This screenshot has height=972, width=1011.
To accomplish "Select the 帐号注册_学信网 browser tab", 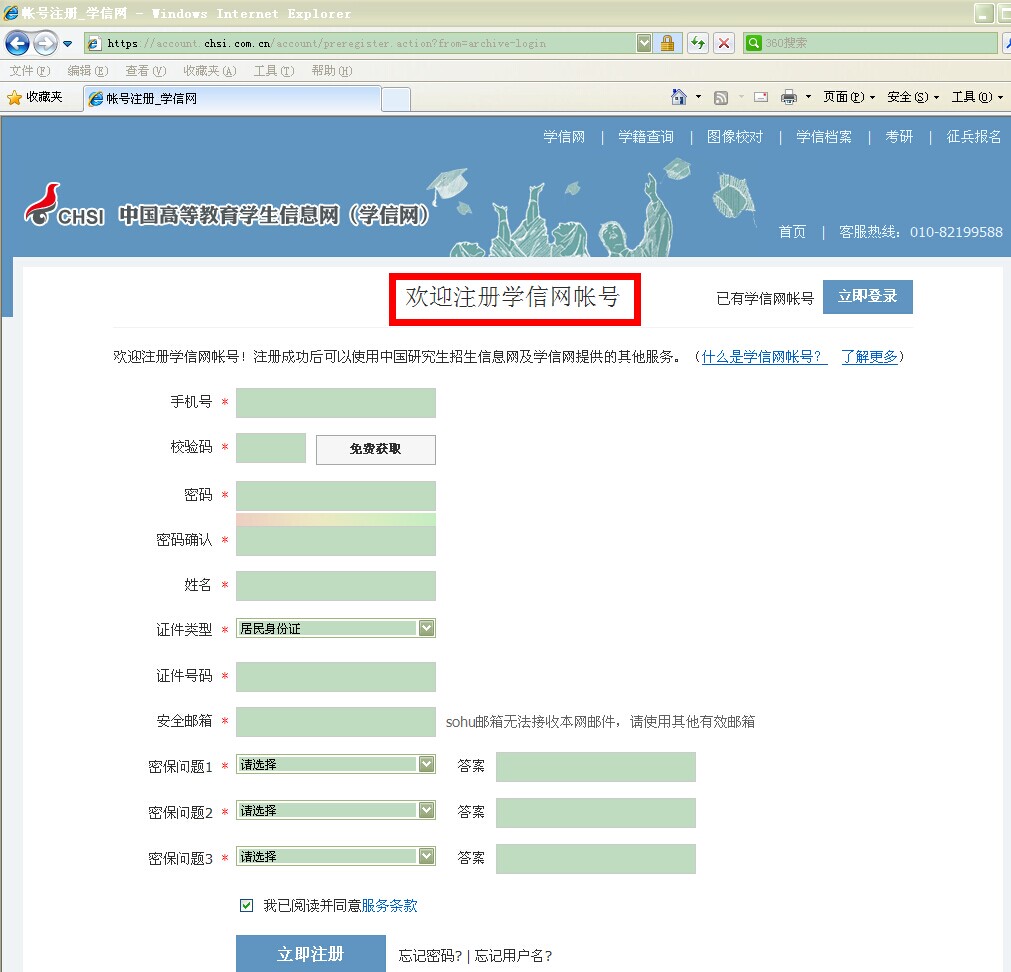I will (x=232, y=99).
